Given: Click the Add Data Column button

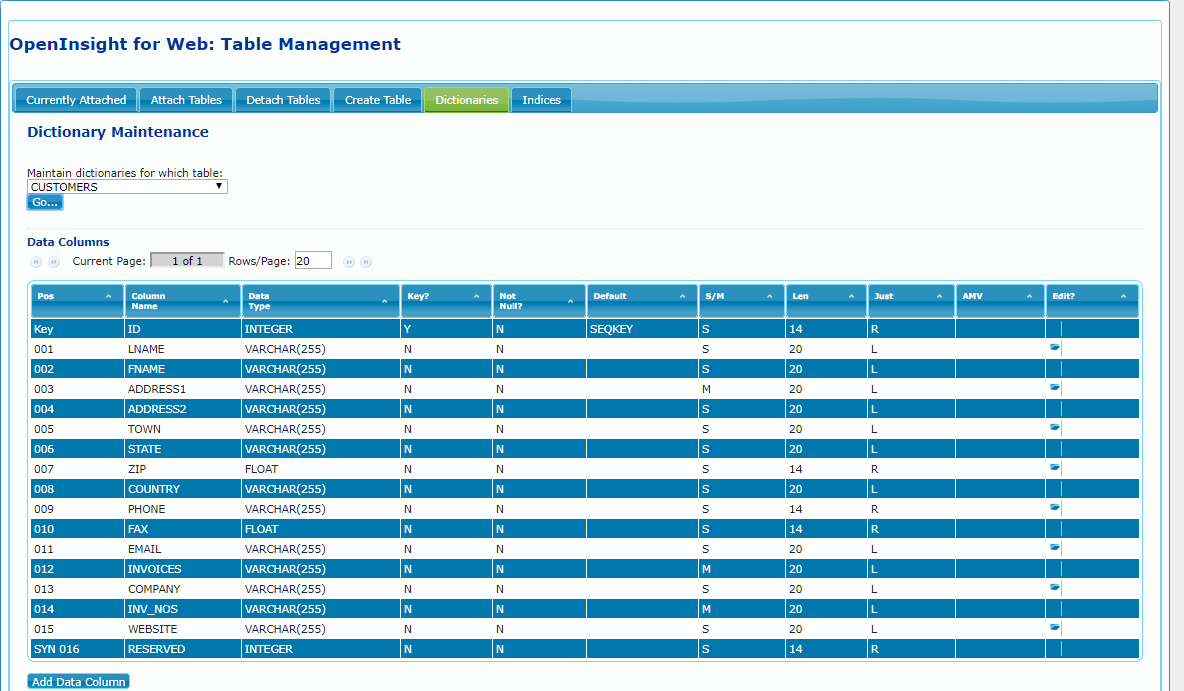Looking at the screenshot, I should click(79, 682).
